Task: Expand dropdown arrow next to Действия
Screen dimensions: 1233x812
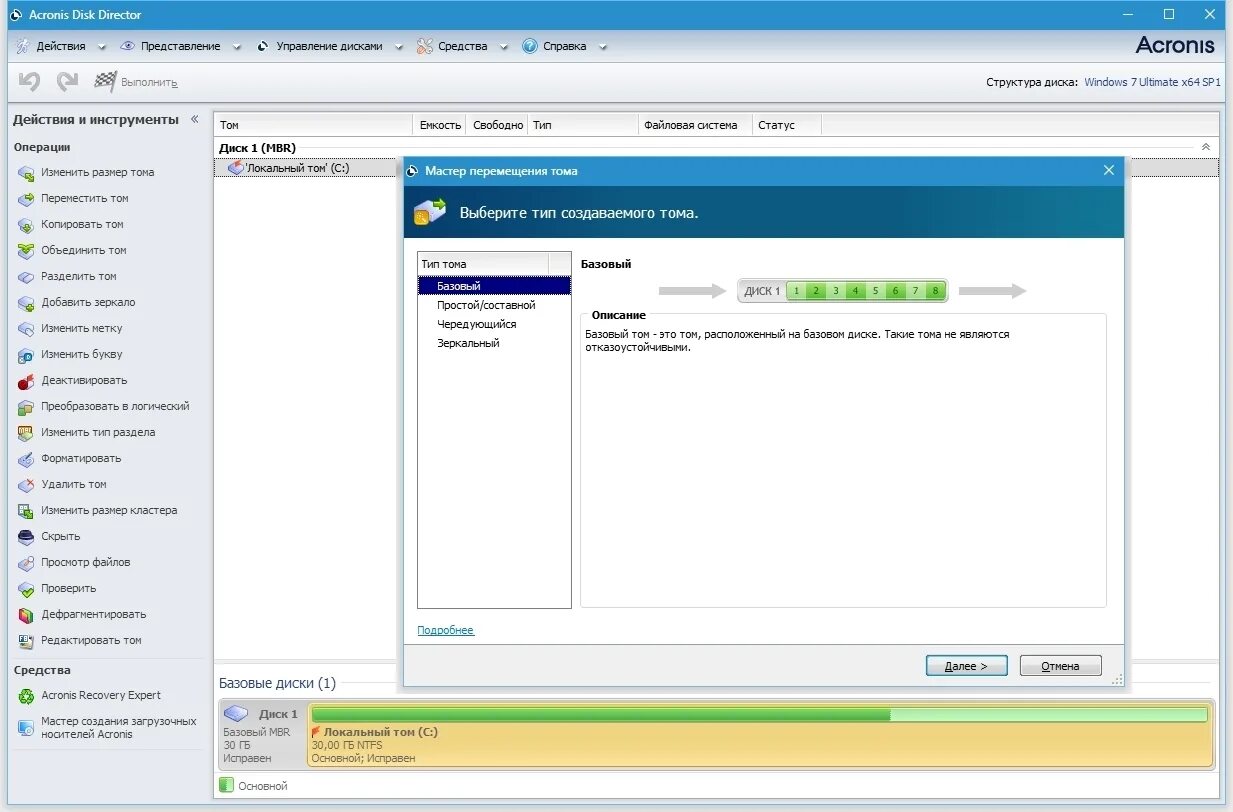Action: pos(103,47)
